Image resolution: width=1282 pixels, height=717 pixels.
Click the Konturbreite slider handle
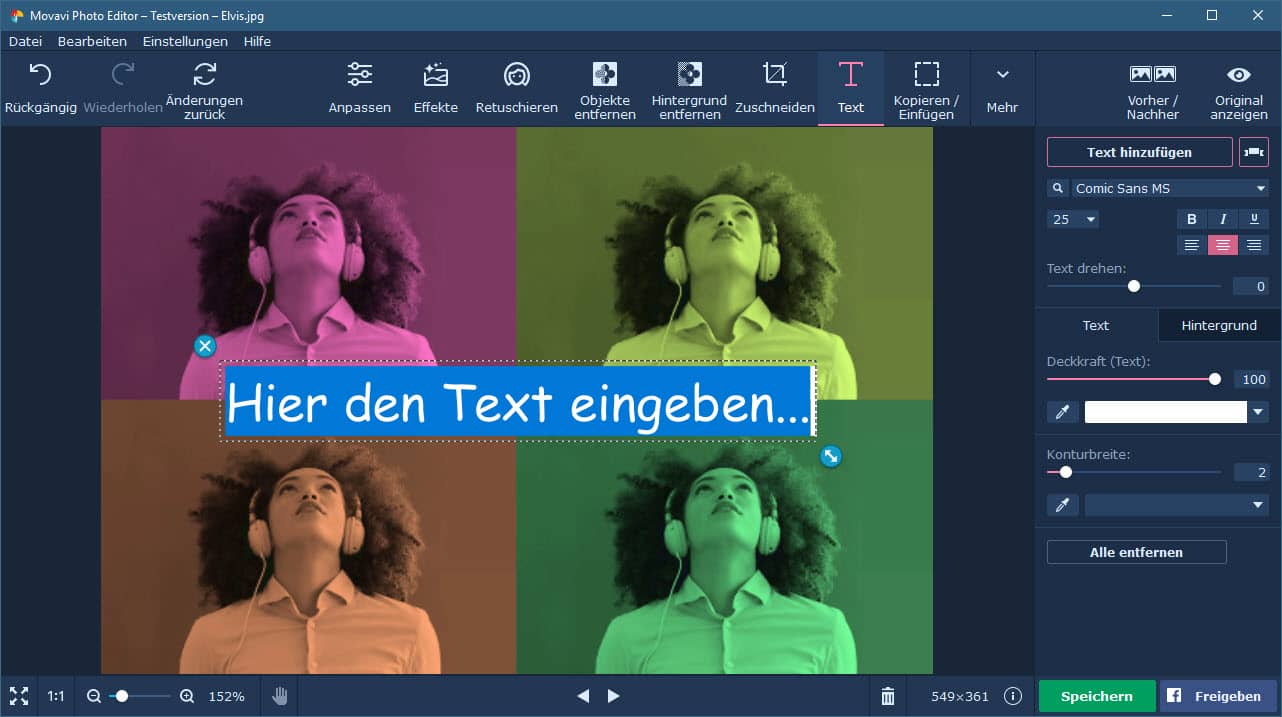pyautogui.click(x=1066, y=472)
